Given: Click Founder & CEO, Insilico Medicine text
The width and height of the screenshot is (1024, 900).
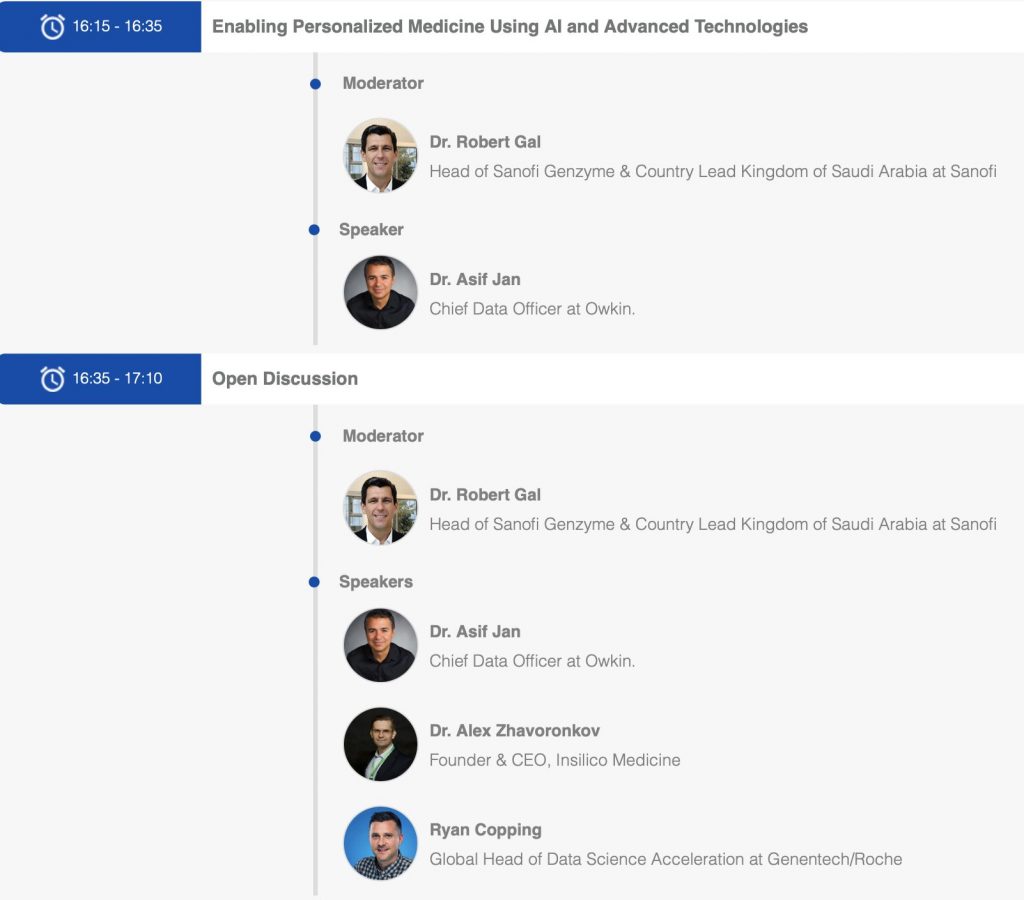Looking at the screenshot, I should coord(554,760).
